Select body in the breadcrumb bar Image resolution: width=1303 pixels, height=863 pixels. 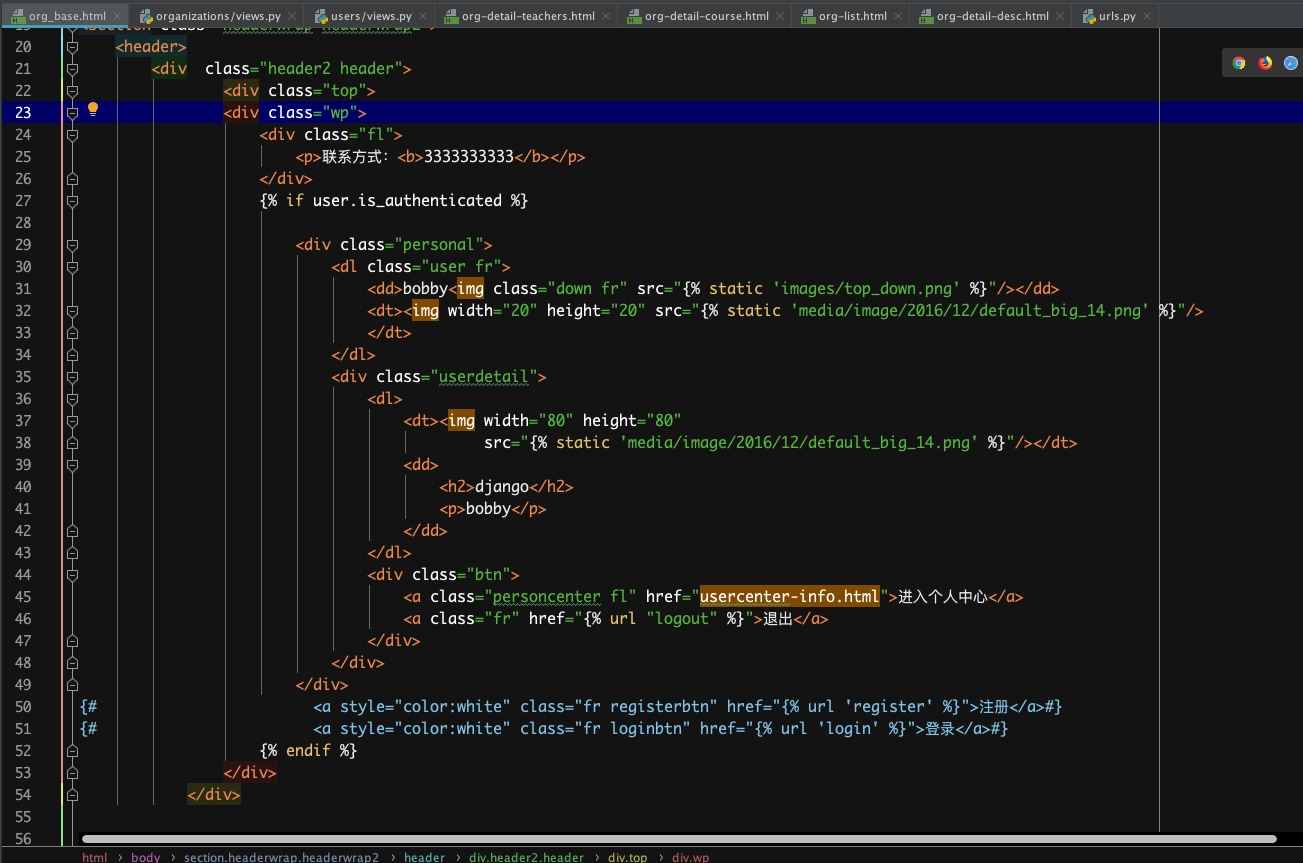click(x=145, y=857)
